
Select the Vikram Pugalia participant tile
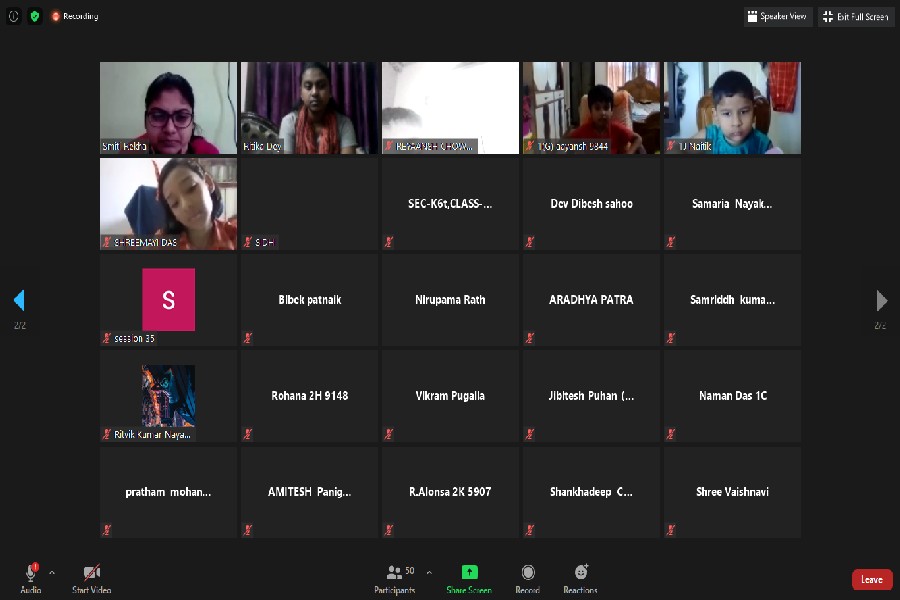450,396
